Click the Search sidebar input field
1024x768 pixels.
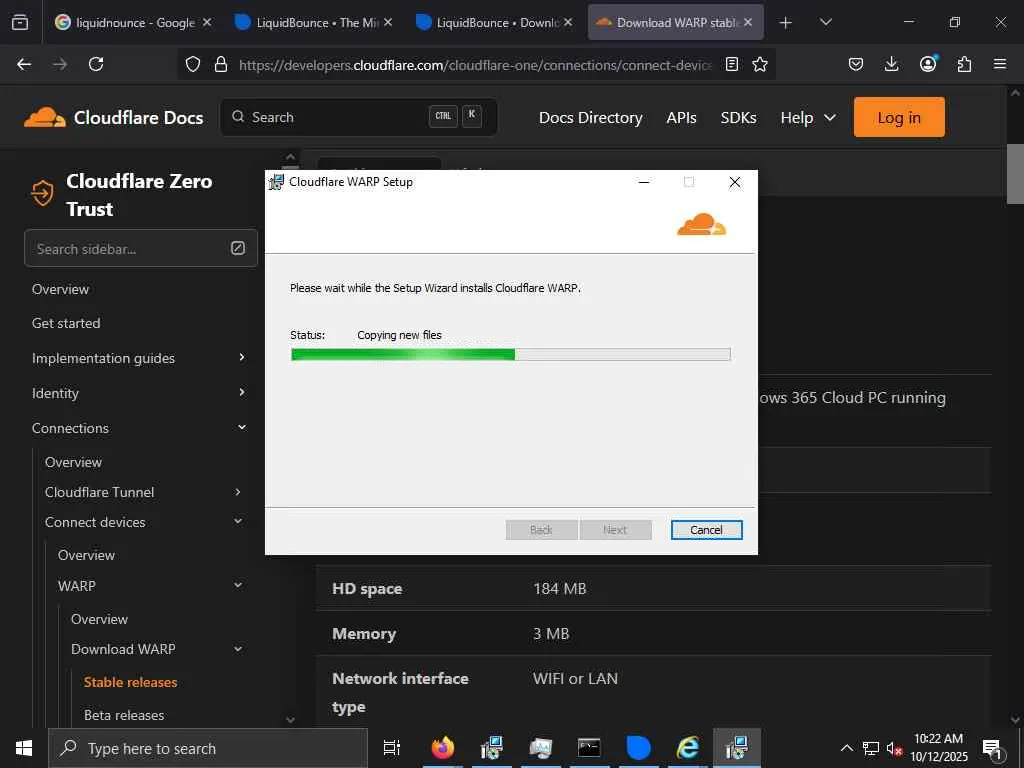click(141, 248)
